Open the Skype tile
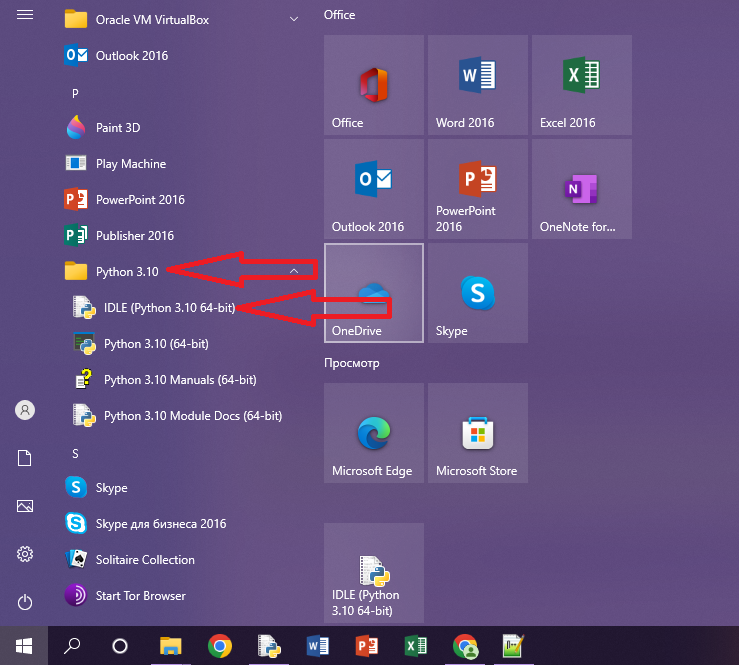This screenshot has width=739, height=665. point(478,293)
